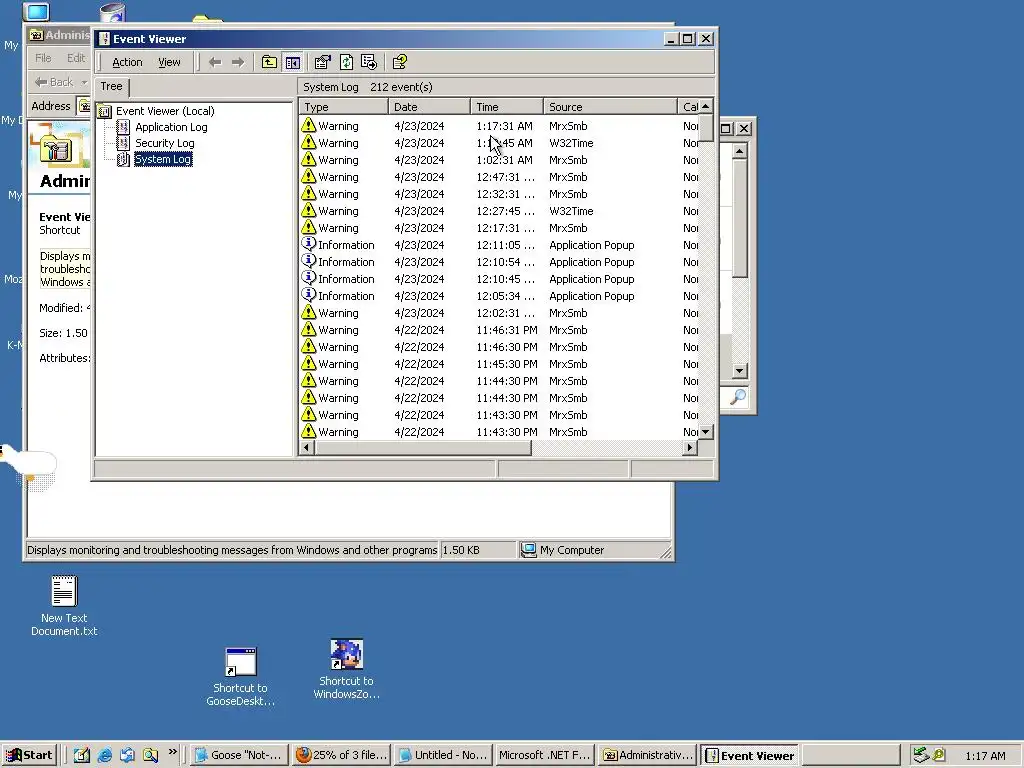Expand the quick launch overflow chevron

point(172,753)
